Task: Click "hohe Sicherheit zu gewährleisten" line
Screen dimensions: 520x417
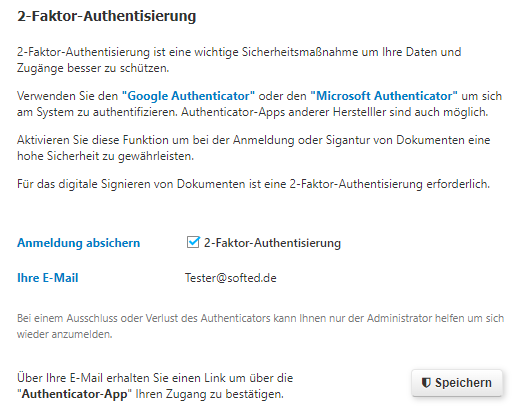Action: (x=105, y=156)
